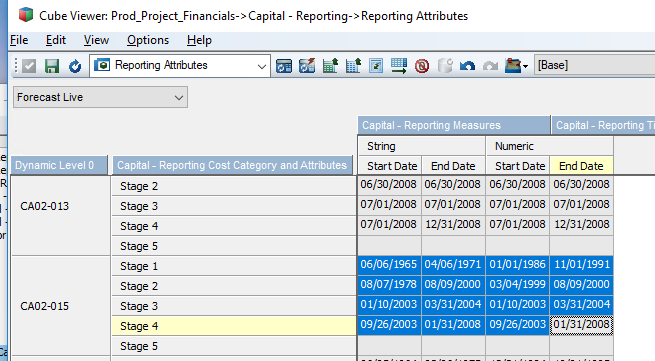Click the cell containing 04/06/1971
The width and height of the screenshot is (655, 361).
tap(453, 264)
